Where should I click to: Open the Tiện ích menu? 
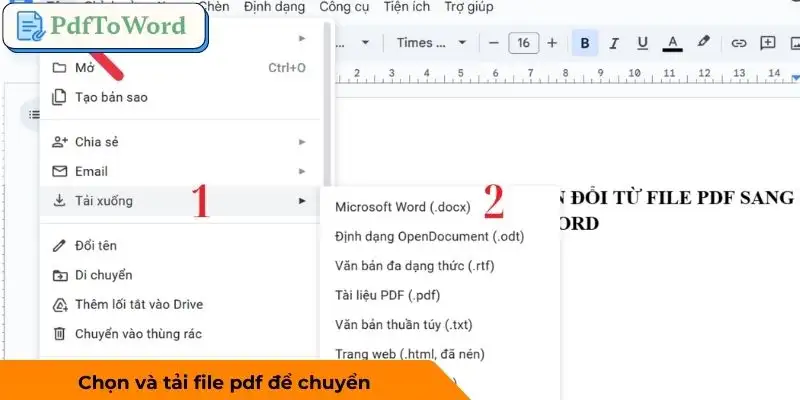407,7
